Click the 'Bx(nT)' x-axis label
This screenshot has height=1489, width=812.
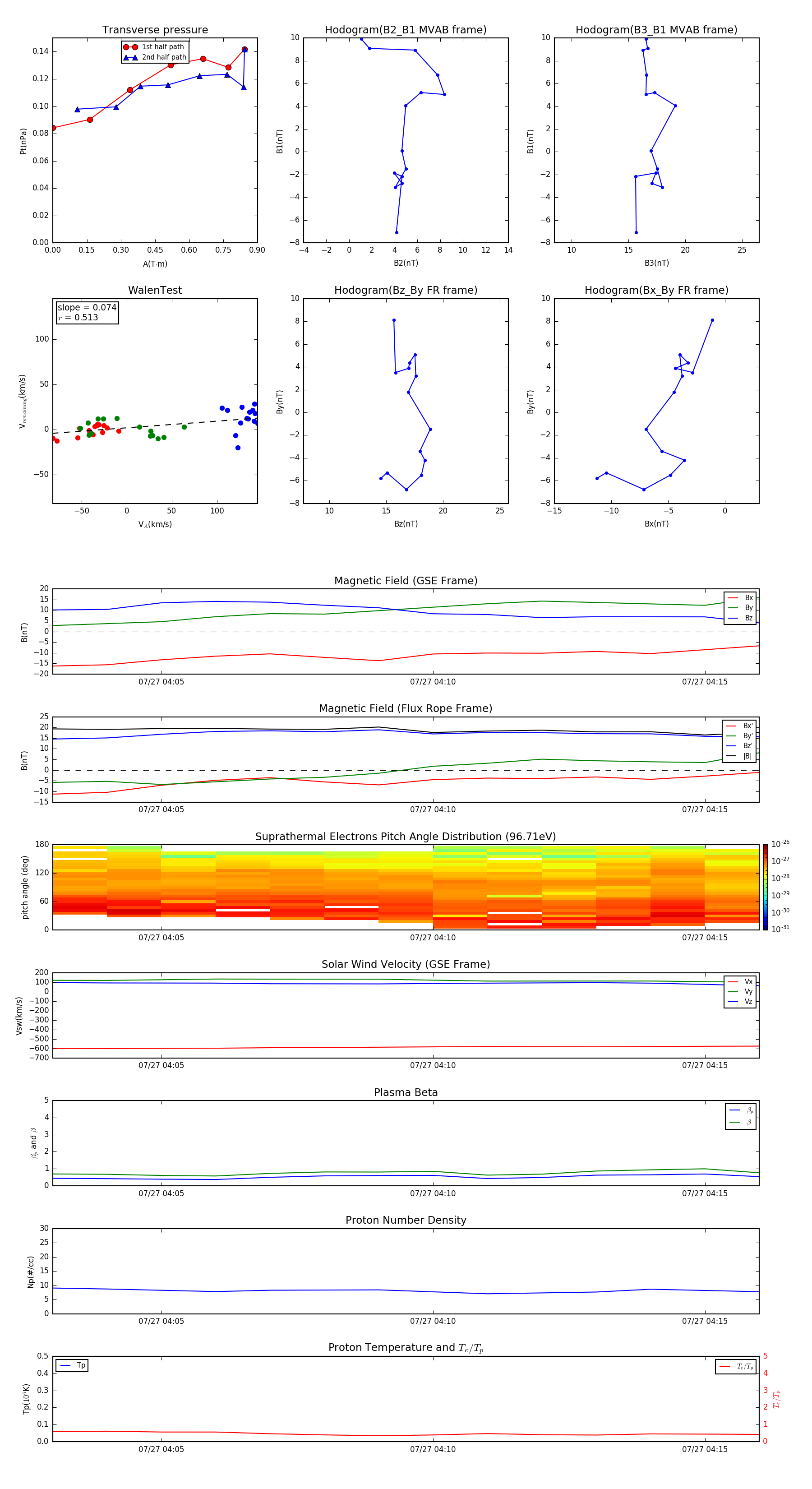656,524
